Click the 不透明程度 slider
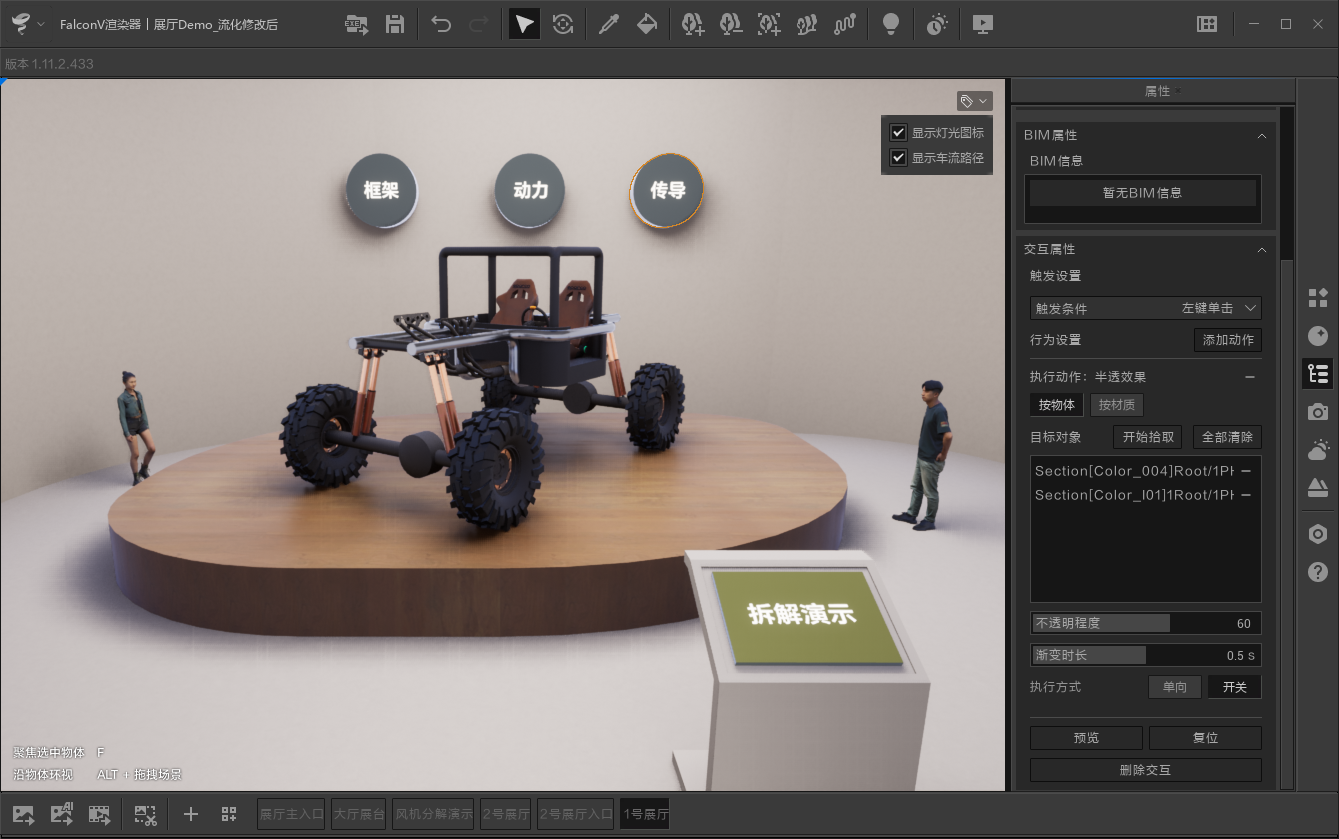The image size is (1339, 839). click(1145, 623)
